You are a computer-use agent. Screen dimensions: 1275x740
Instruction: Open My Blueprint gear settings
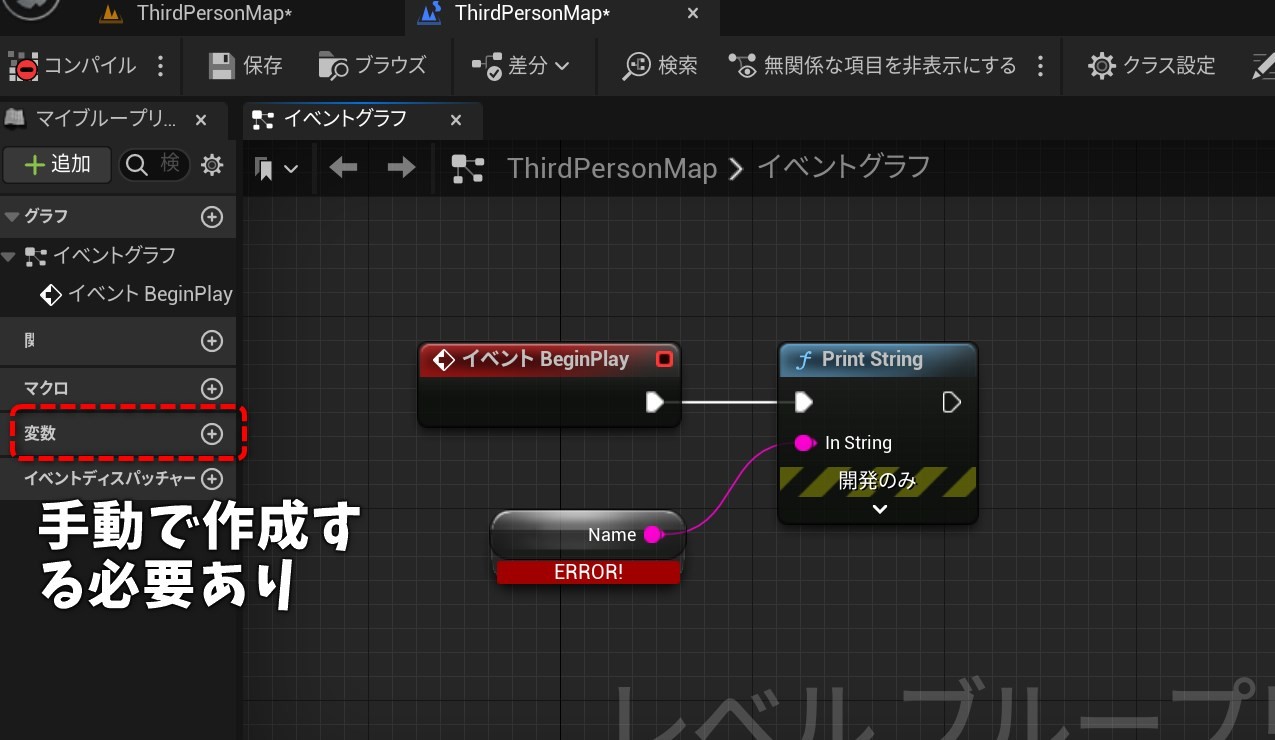coord(212,165)
